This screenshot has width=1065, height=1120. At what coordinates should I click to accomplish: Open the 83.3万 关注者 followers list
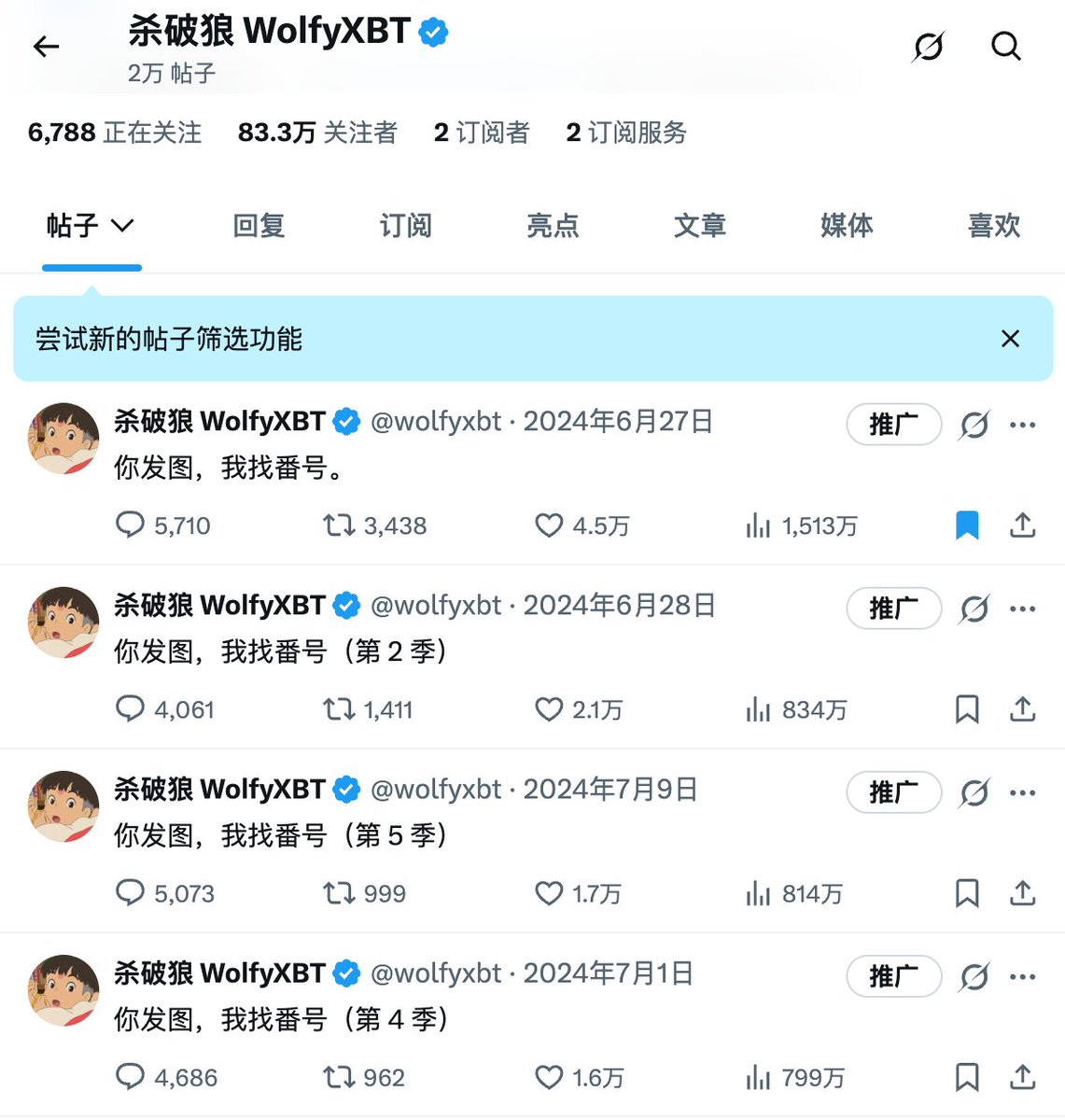[x=317, y=133]
